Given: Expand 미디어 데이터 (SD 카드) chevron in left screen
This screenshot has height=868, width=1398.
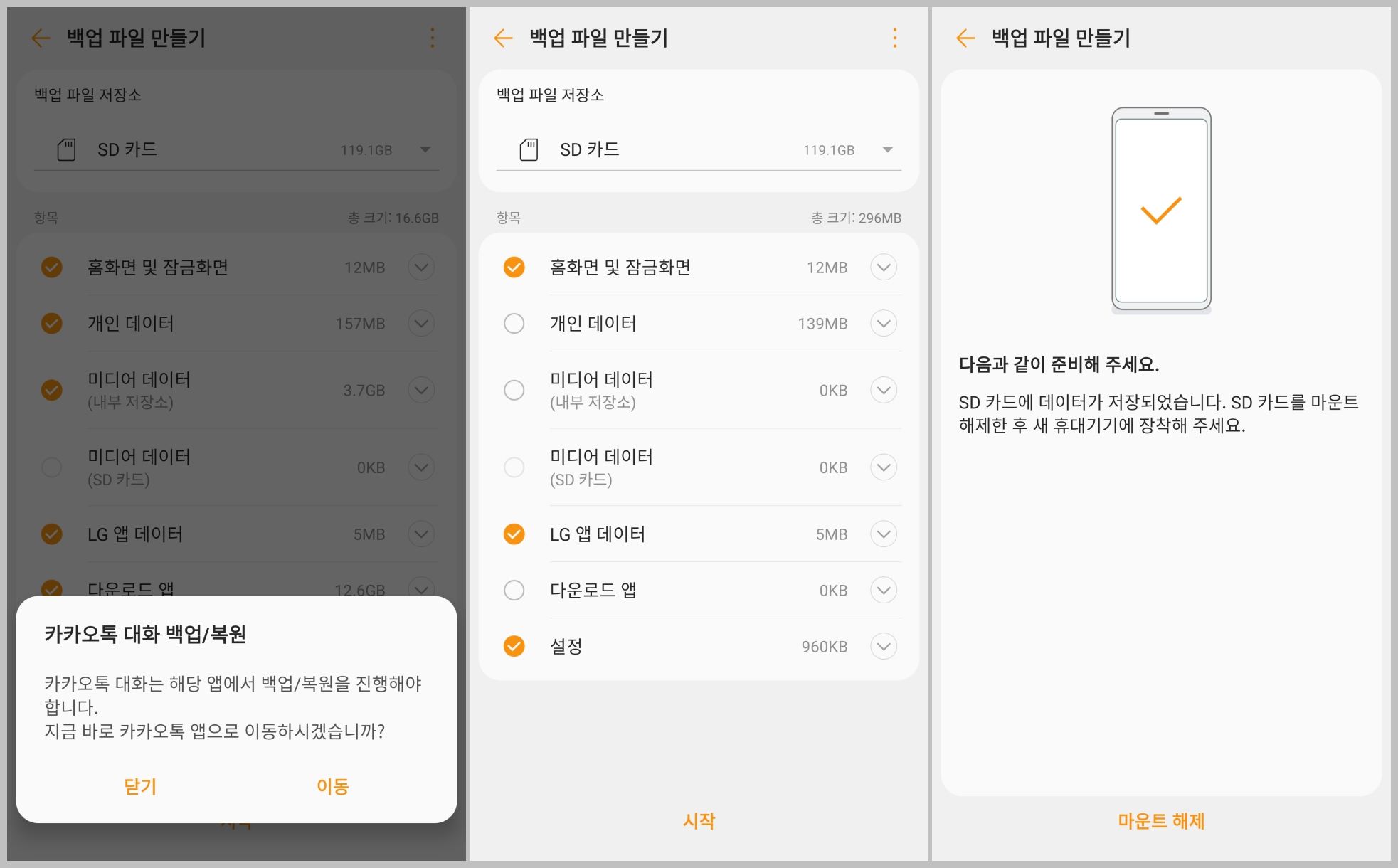Looking at the screenshot, I should click(x=421, y=467).
